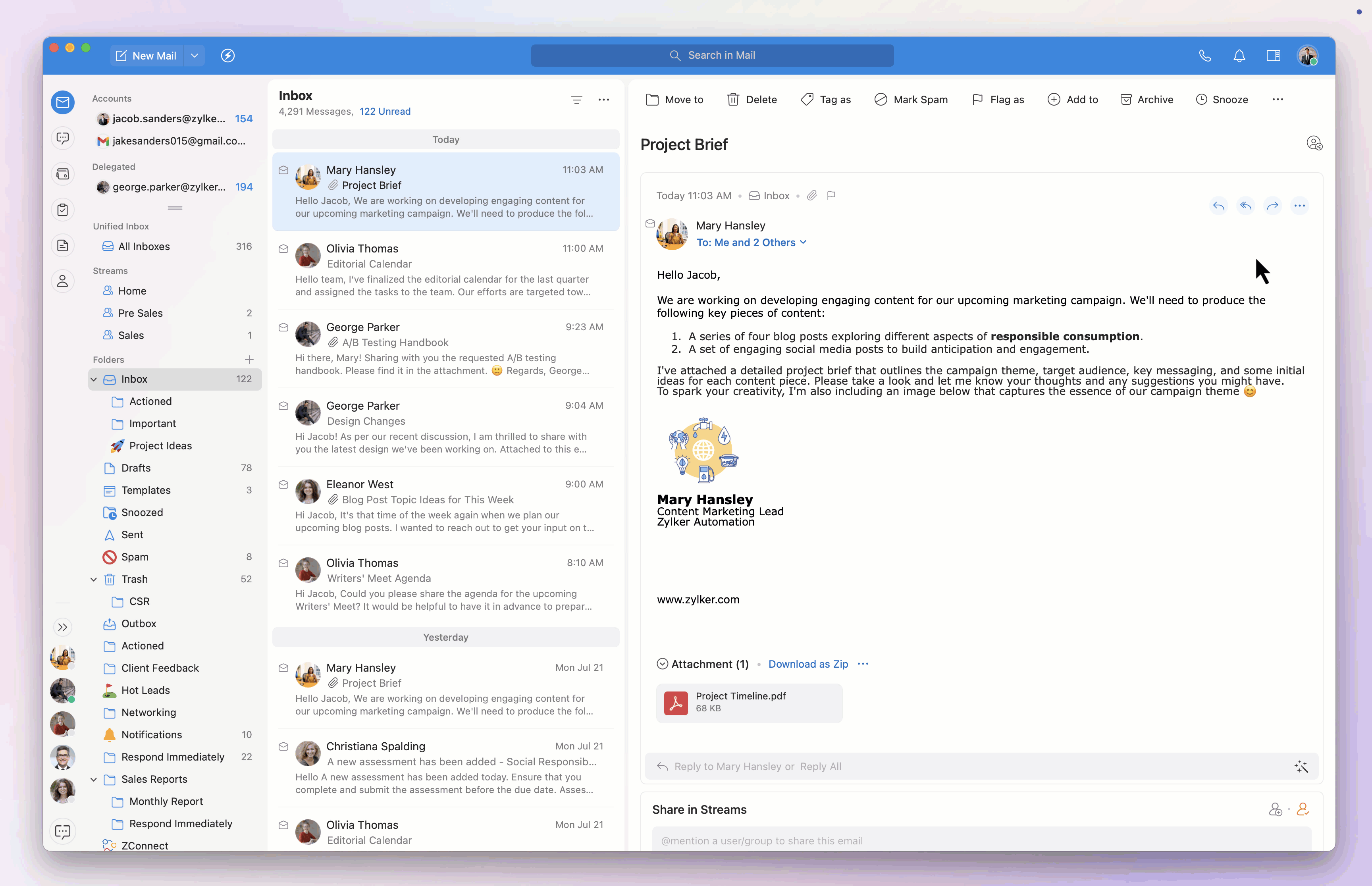
Task: Click the Reply arrow icon
Action: pos(1218,205)
